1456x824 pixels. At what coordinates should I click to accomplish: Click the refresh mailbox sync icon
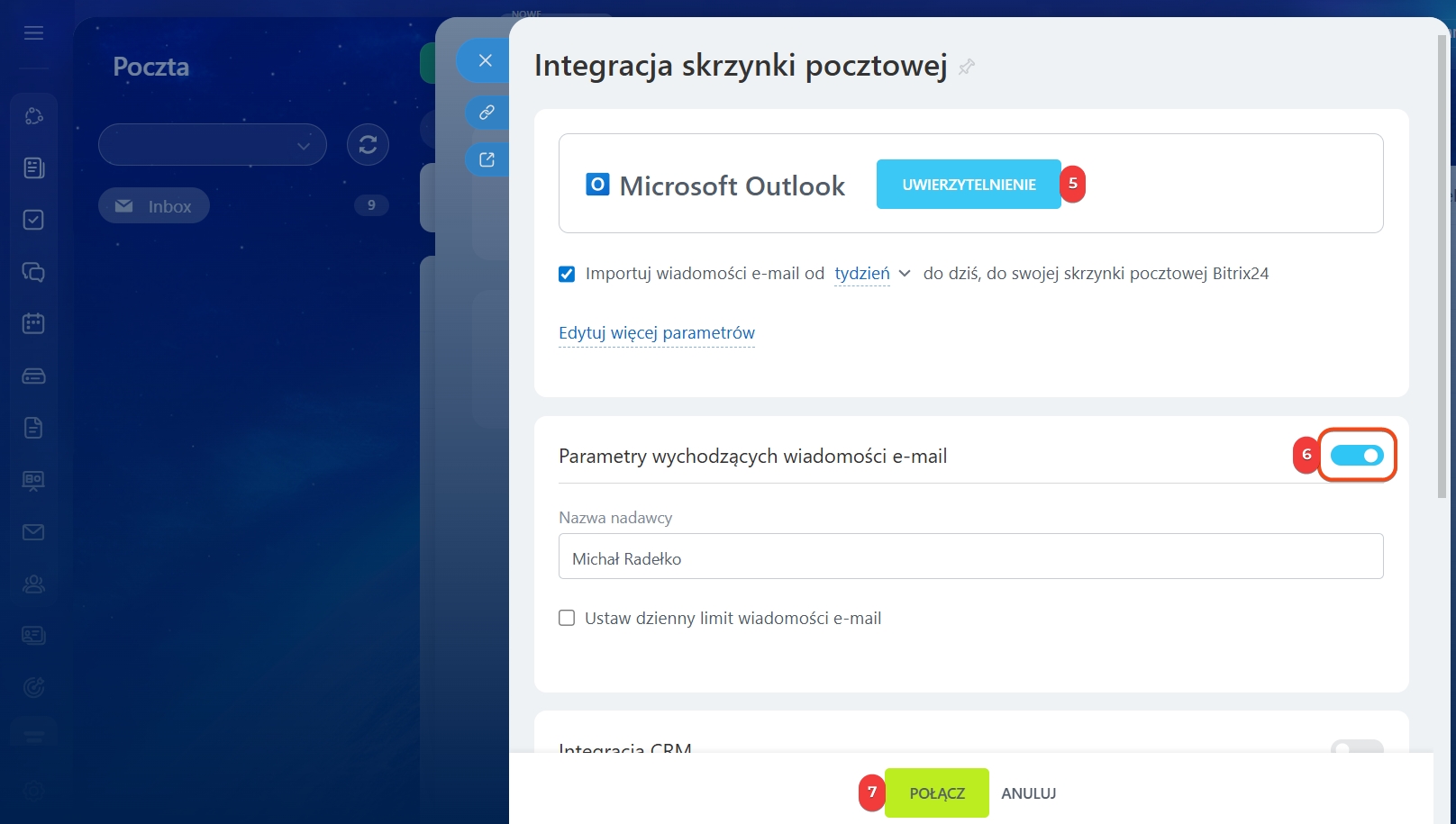pos(368,144)
